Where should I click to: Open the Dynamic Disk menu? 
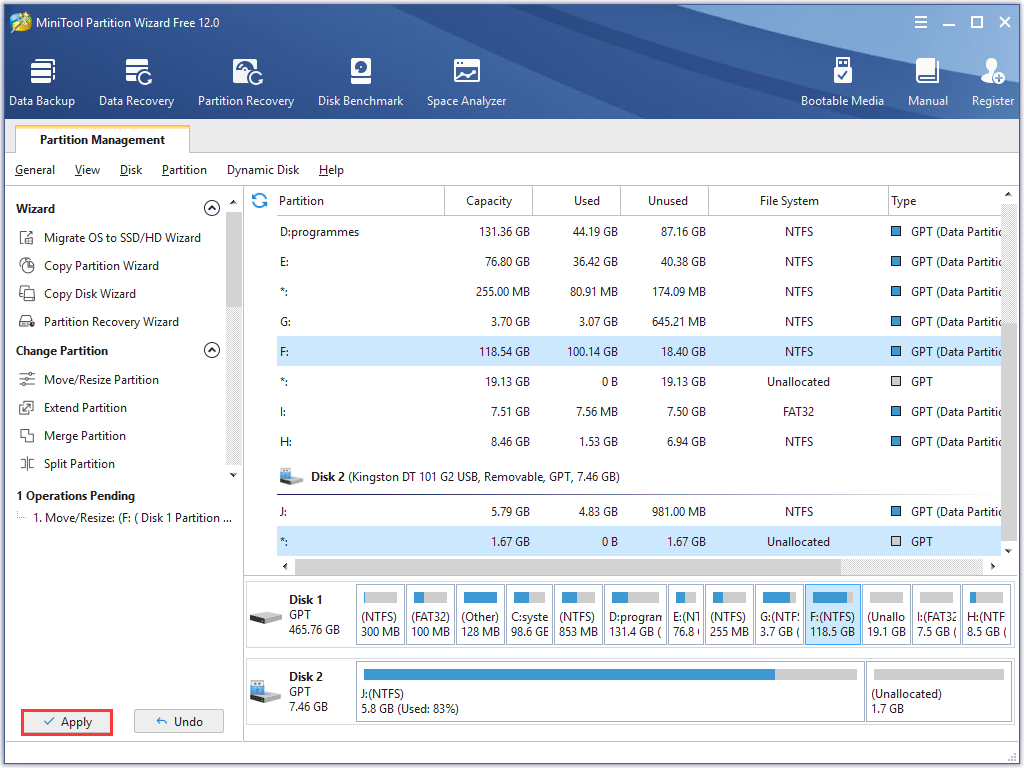(x=263, y=170)
